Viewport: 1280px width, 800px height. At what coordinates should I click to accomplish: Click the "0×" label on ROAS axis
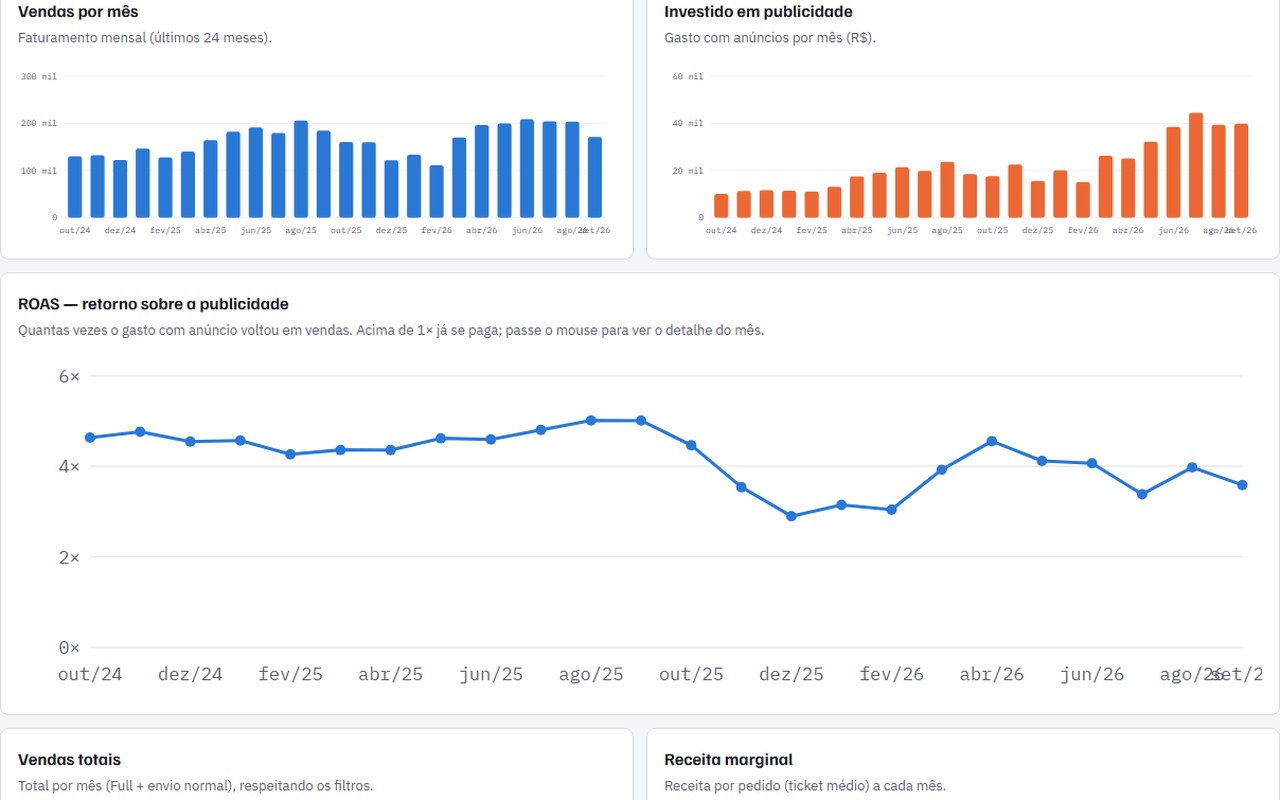(x=69, y=647)
